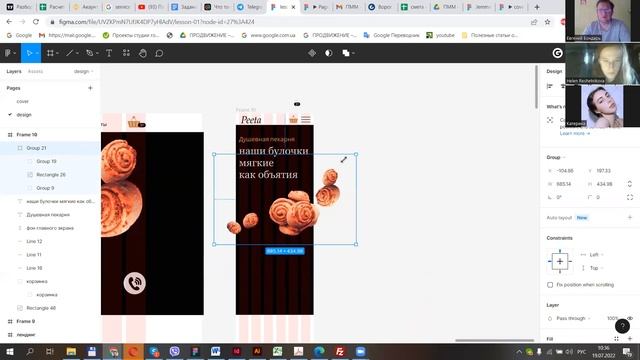Select the Comment tool

click(159, 53)
